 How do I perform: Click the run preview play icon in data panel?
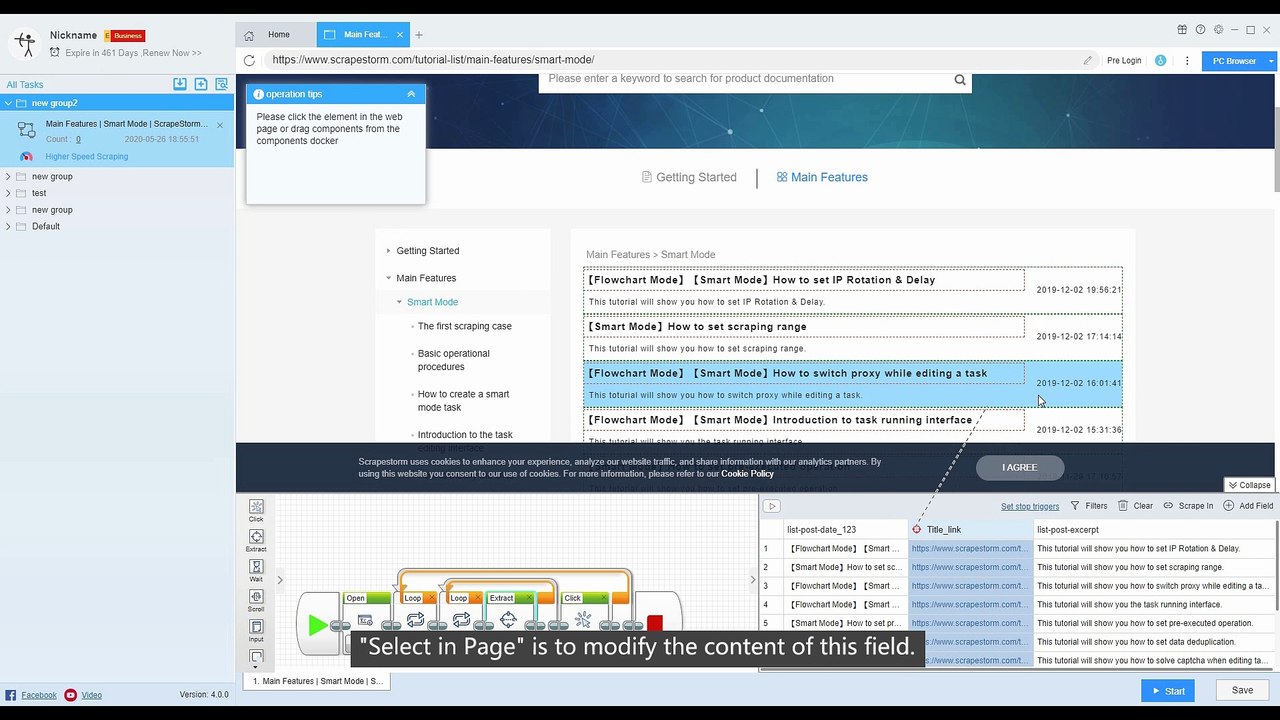point(772,506)
